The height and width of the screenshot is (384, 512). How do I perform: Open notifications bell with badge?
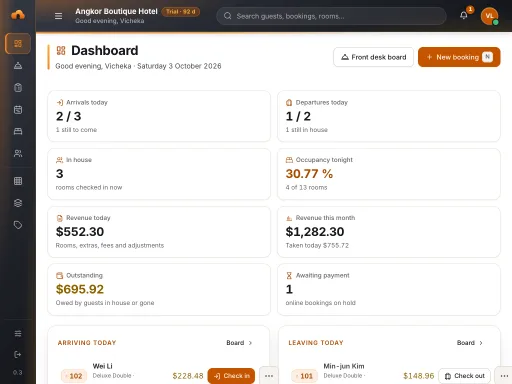click(464, 15)
